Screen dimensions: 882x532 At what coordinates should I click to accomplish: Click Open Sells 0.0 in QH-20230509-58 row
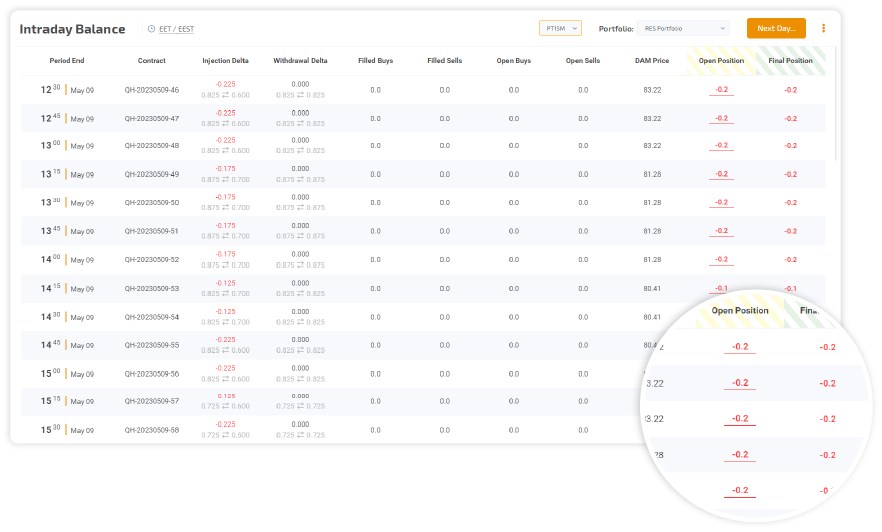(x=583, y=430)
